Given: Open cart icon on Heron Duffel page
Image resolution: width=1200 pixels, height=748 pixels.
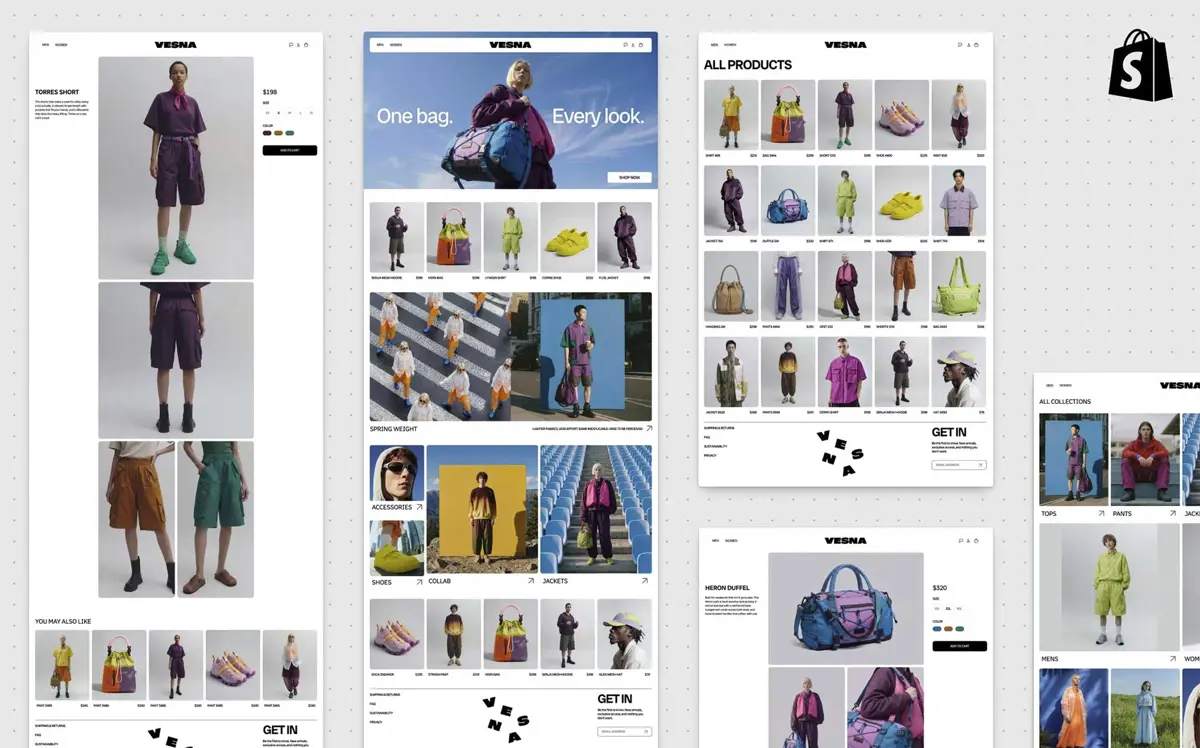Looking at the screenshot, I should tap(976, 541).
